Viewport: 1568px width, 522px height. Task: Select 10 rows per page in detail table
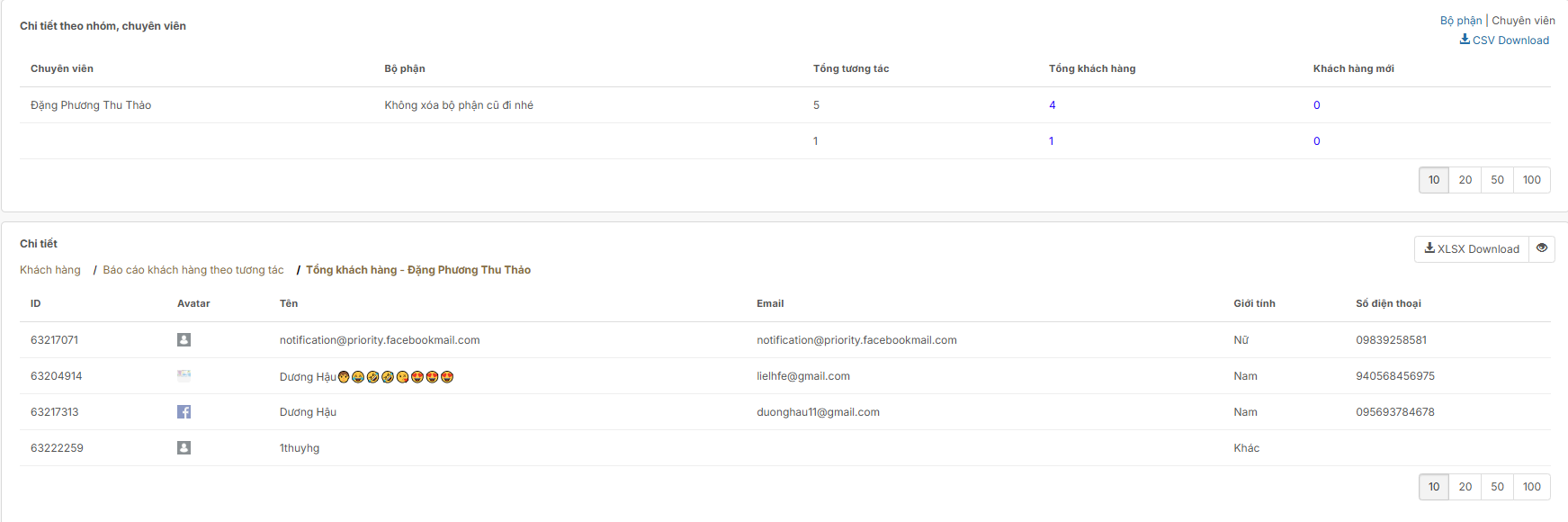pyautogui.click(x=1434, y=487)
